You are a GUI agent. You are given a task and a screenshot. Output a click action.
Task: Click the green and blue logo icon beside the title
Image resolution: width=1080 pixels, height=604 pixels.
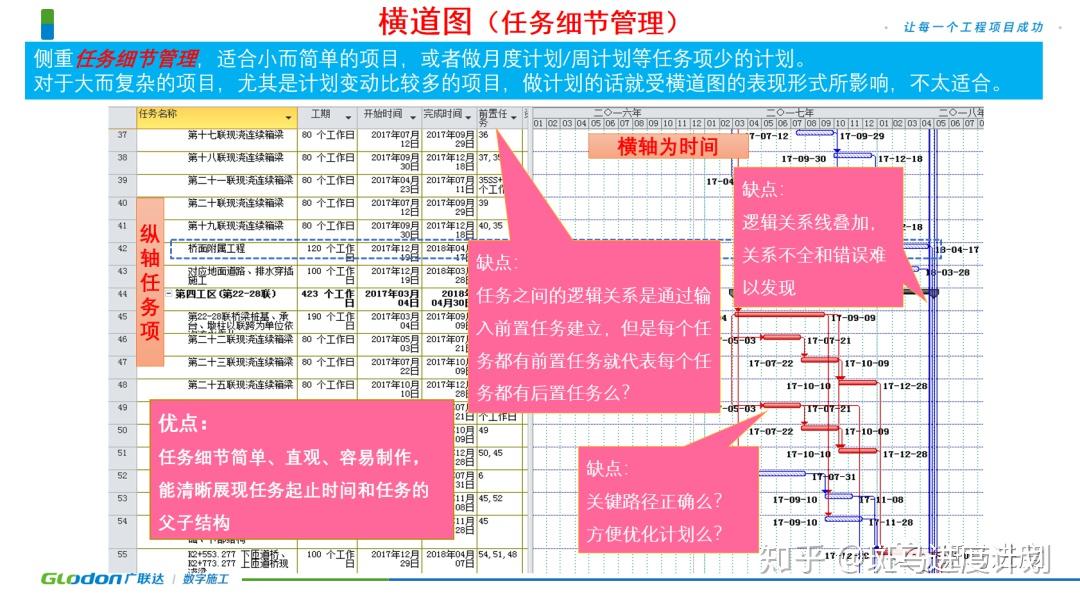pos(47,23)
